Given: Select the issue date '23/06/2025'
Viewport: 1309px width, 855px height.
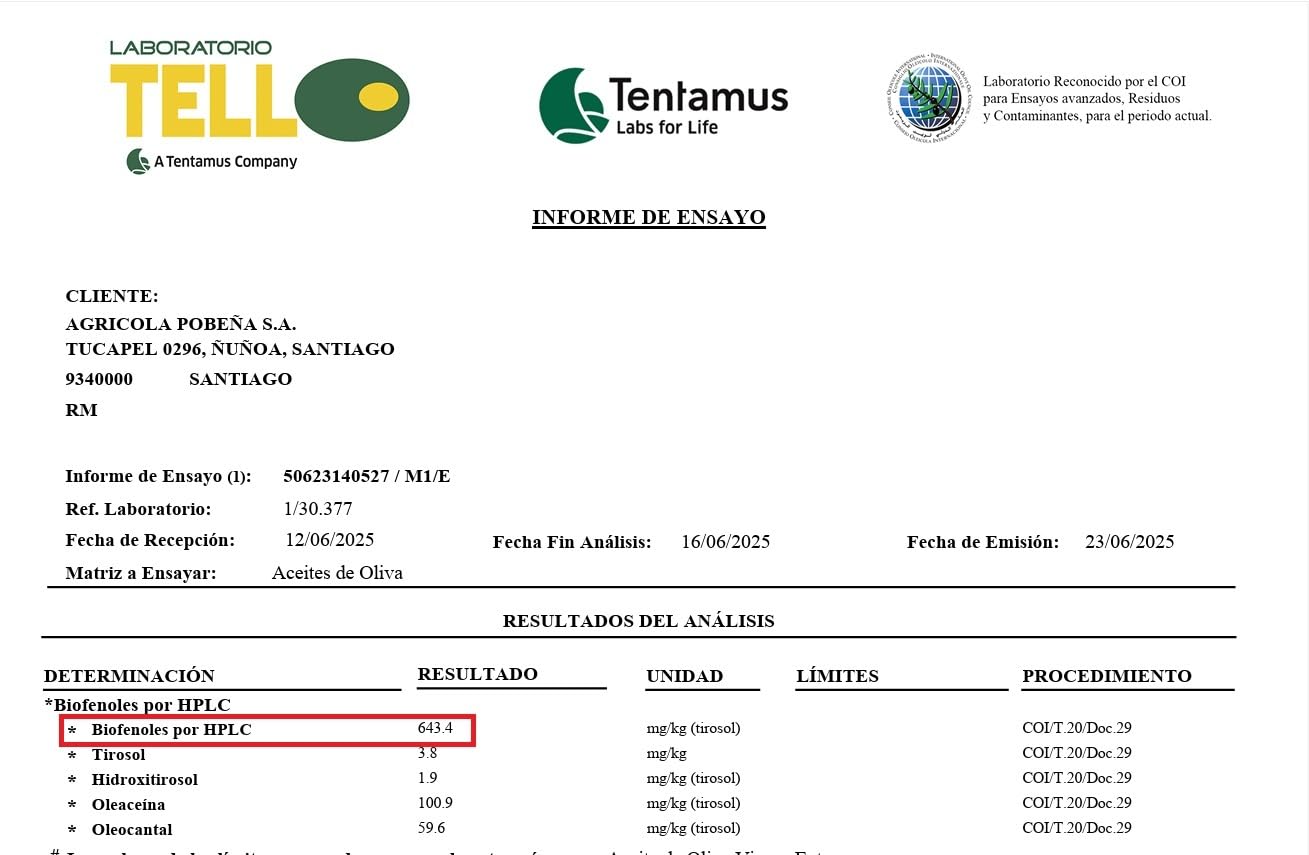Looking at the screenshot, I should [x=1130, y=542].
